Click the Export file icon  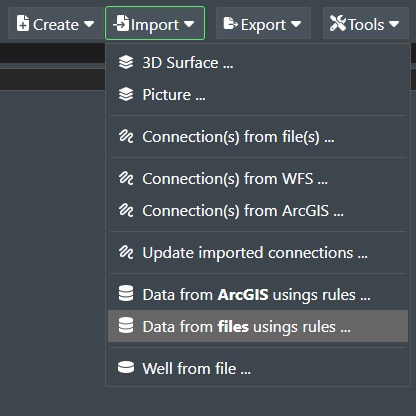(x=231, y=24)
